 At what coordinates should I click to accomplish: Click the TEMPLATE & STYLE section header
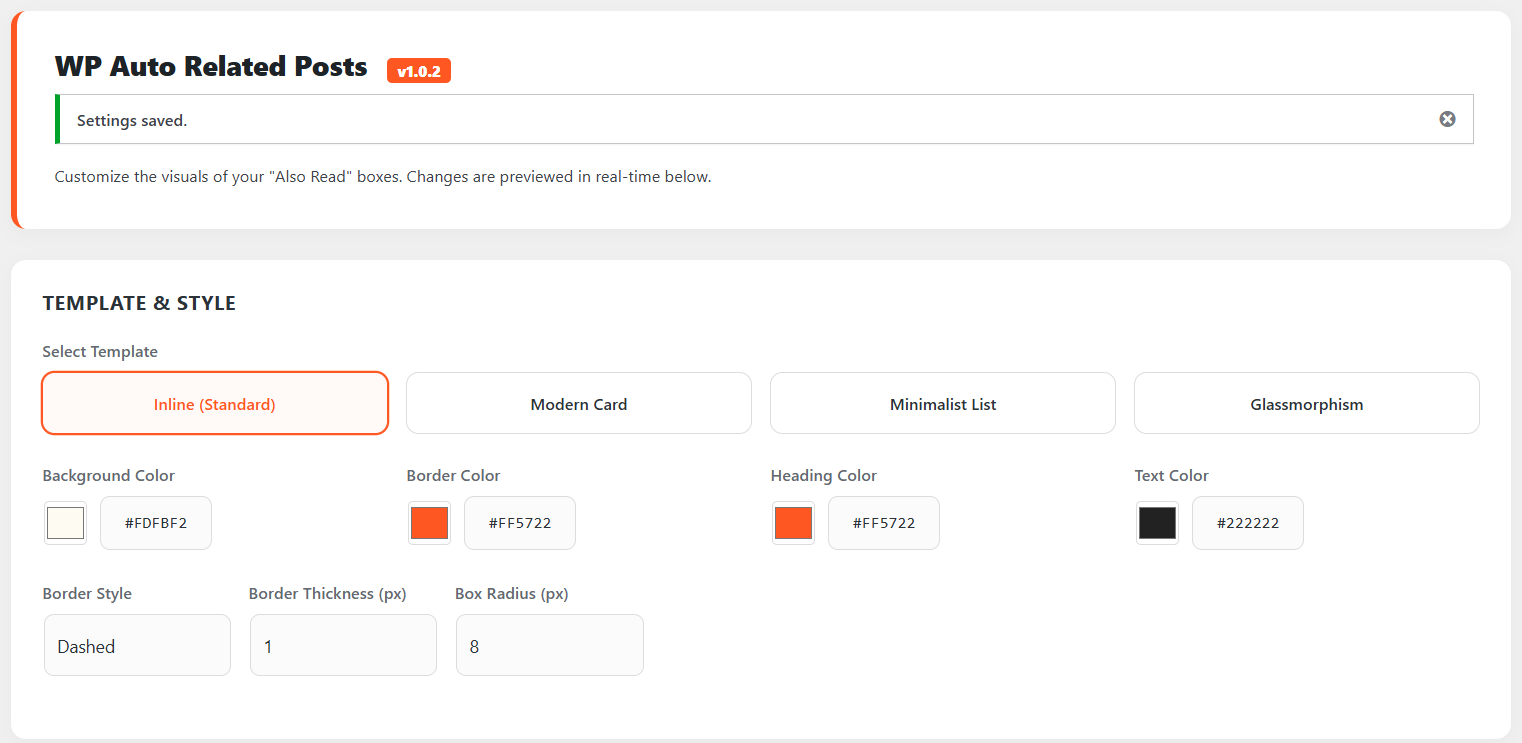tap(139, 302)
